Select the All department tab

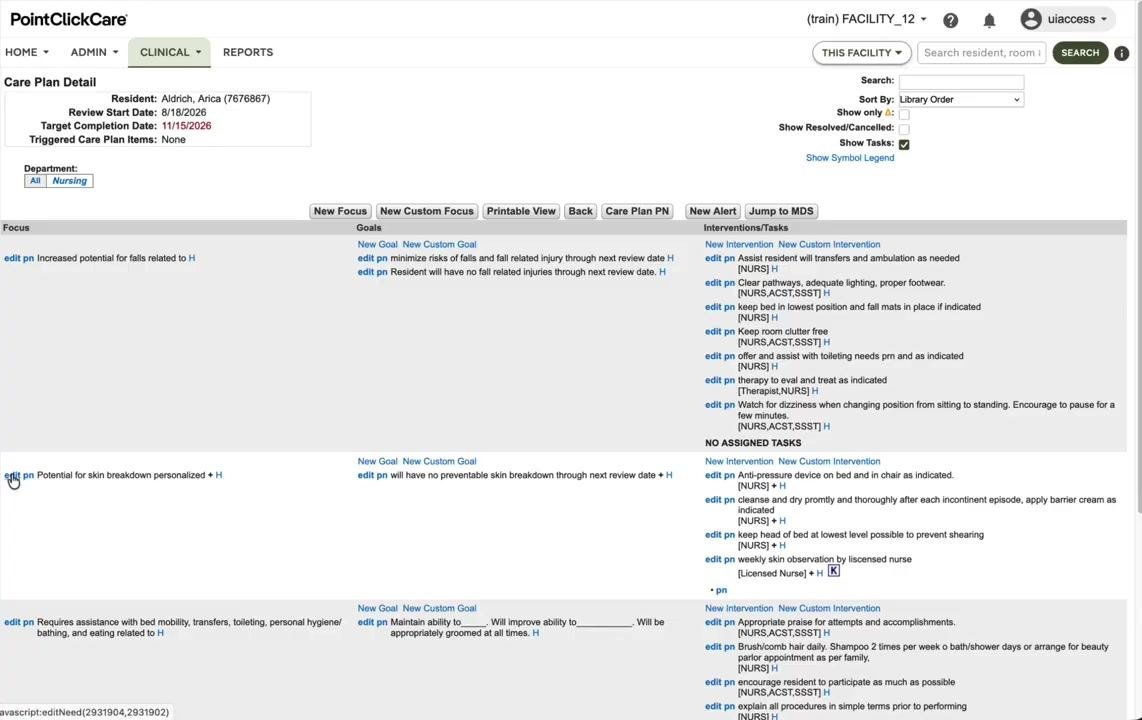(x=35, y=181)
